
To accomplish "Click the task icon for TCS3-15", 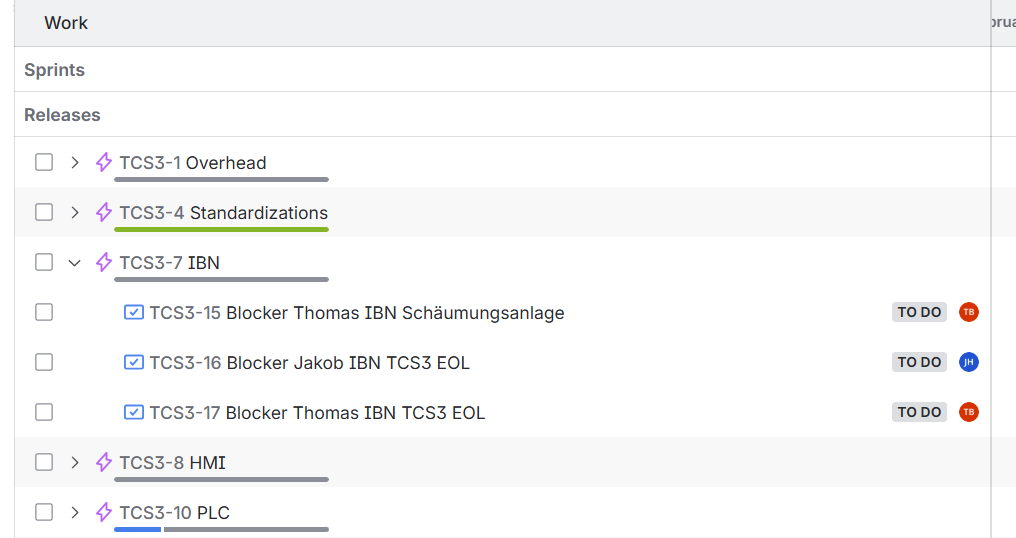I will click(x=134, y=312).
